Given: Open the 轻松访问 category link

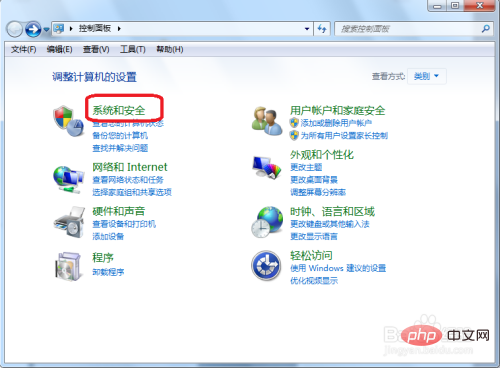Looking at the screenshot, I should coord(311,255).
